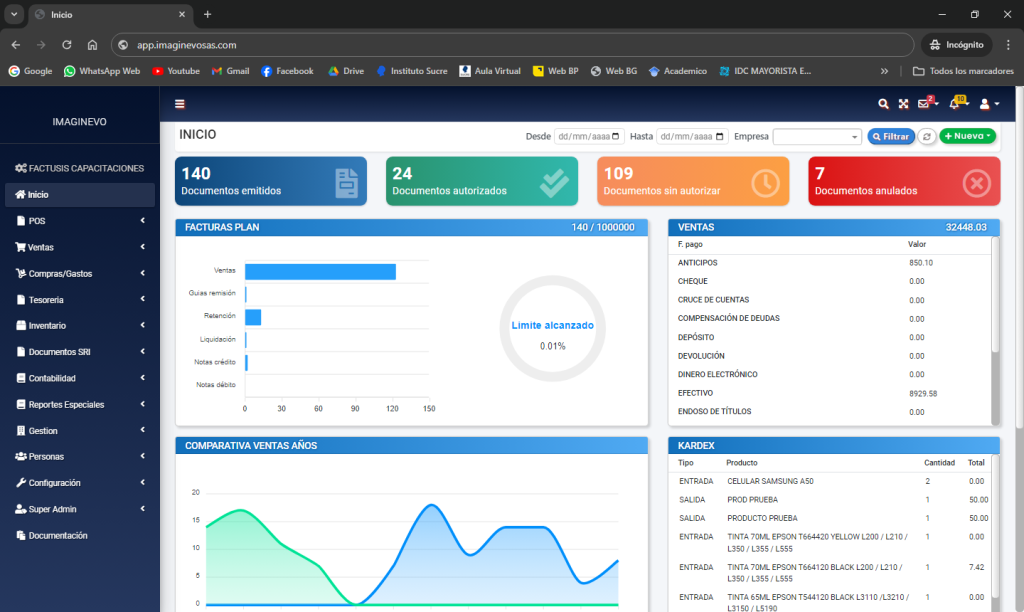Expand the Ventas sidebar menu

coord(80,247)
